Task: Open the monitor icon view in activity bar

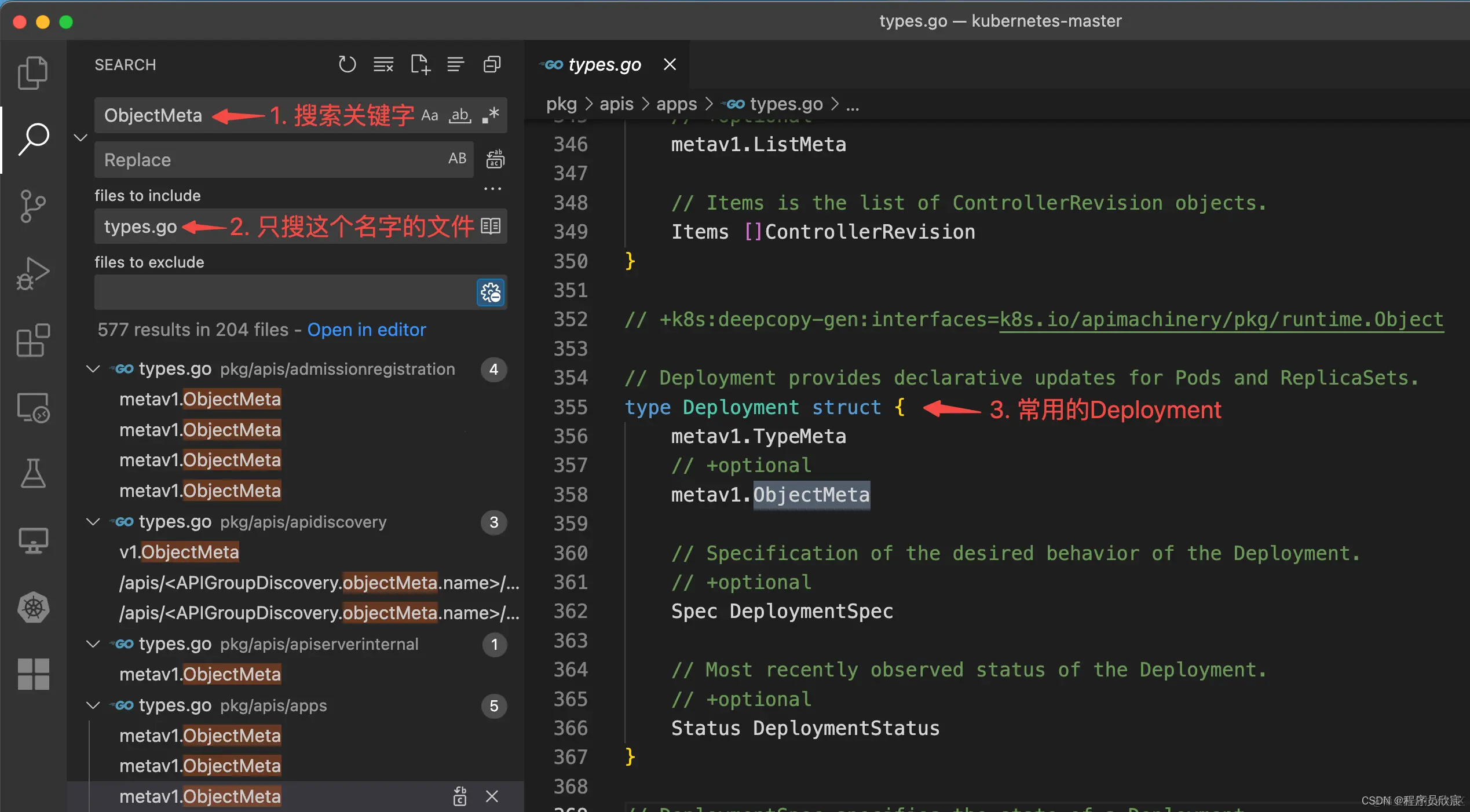Action: tap(33, 541)
